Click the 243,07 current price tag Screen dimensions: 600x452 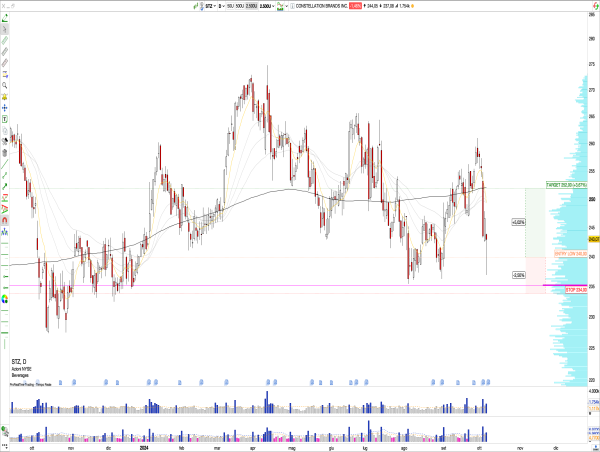[x=594, y=239]
